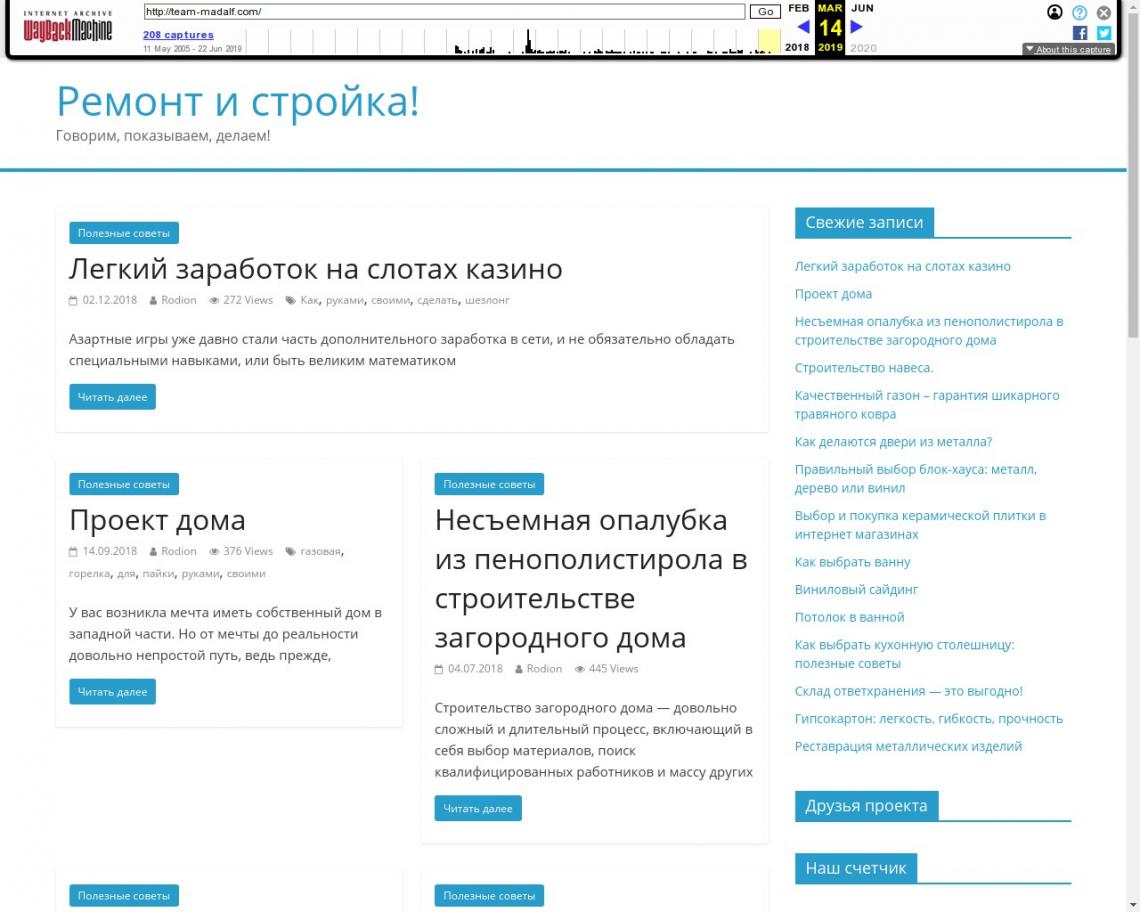
Task: Share capture on Facebook
Action: [1080, 33]
